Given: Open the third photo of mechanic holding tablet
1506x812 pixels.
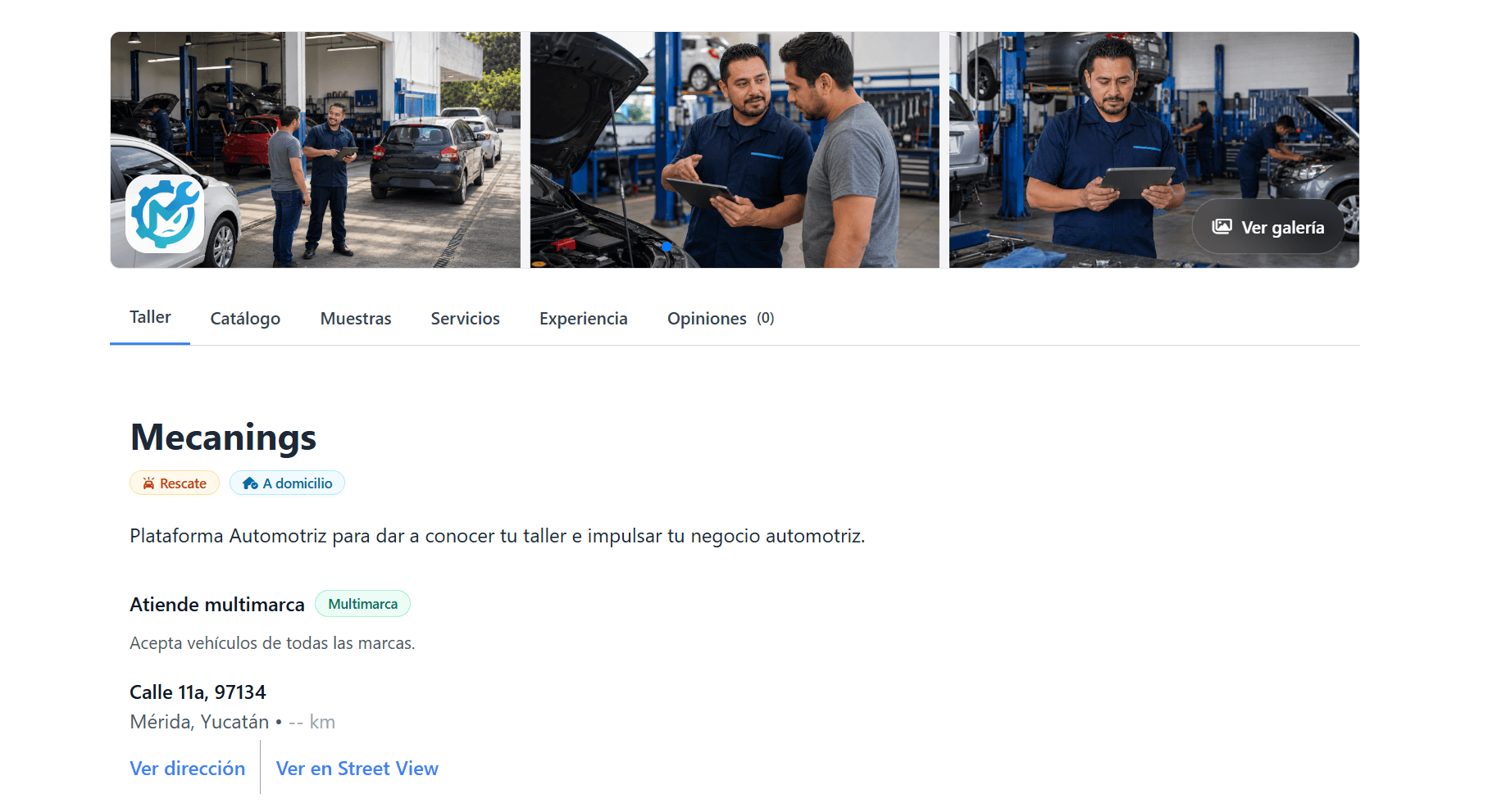Looking at the screenshot, I should (1154, 150).
